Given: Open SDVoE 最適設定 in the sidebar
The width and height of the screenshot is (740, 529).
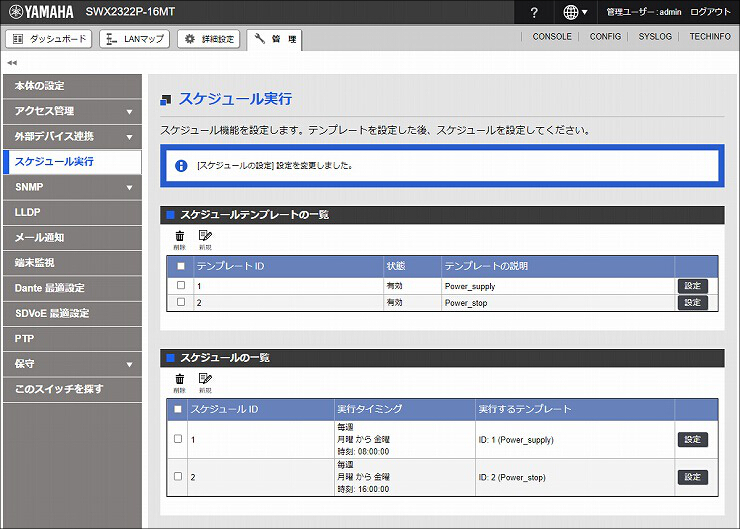Looking at the screenshot, I should 72,314.
